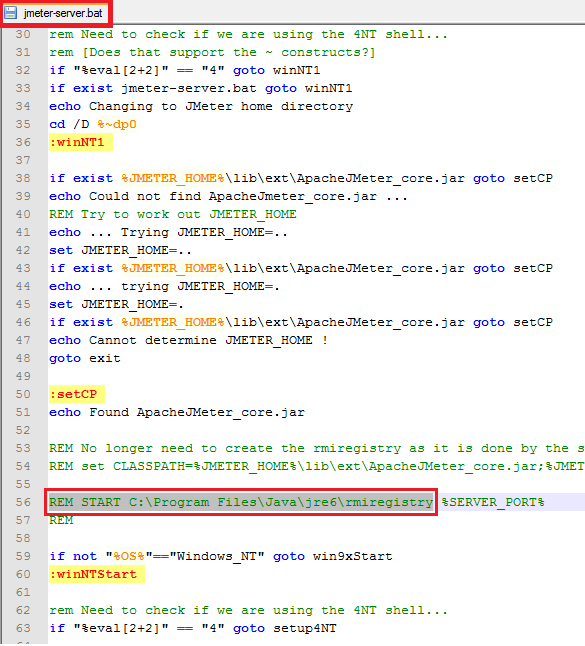
Task: Click %JMETER_HOME% variable on line 46
Action: (173, 323)
